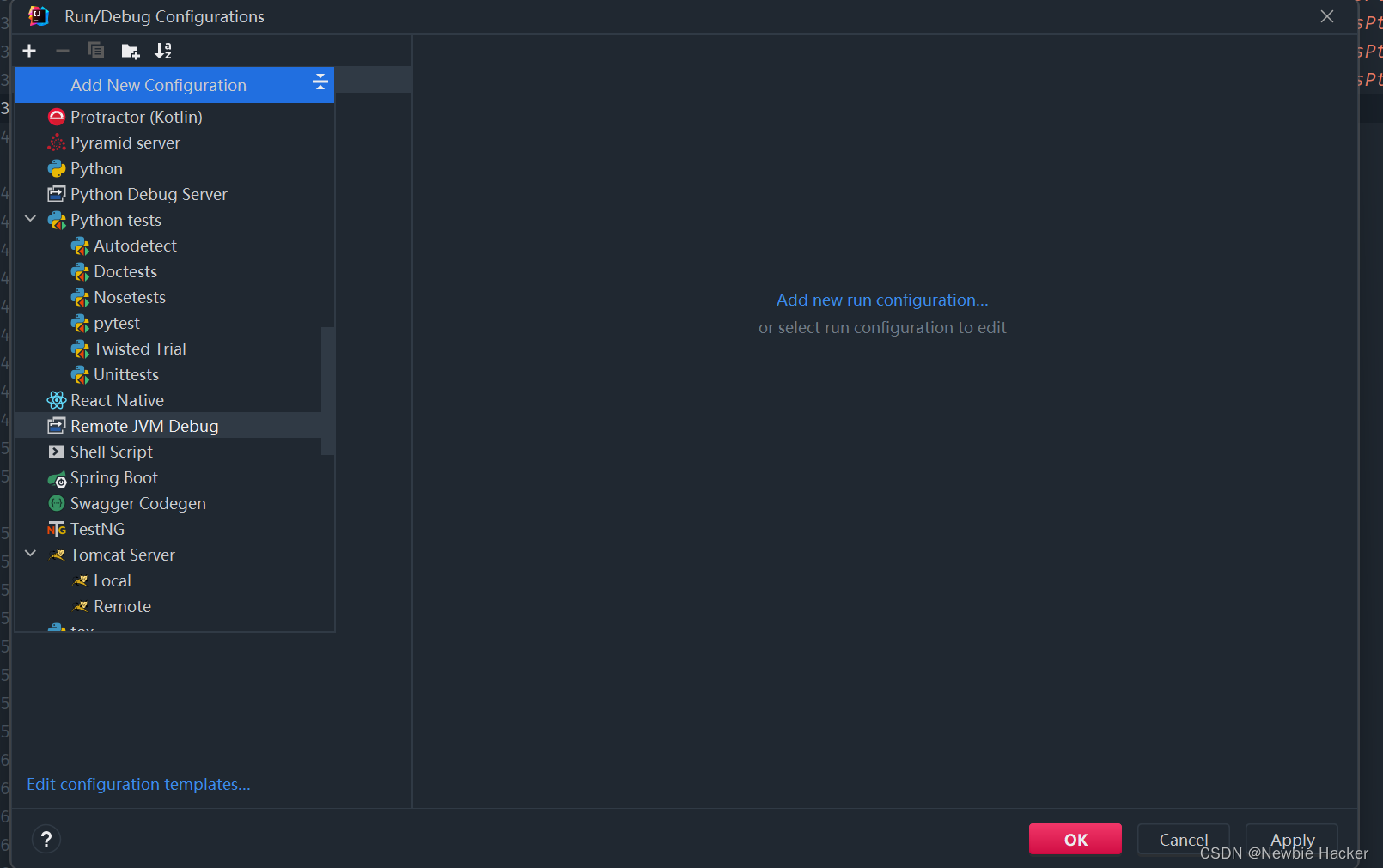Image resolution: width=1383 pixels, height=868 pixels.
Task: Click the Shell Script terminal icon
Action: click(57, 452)
